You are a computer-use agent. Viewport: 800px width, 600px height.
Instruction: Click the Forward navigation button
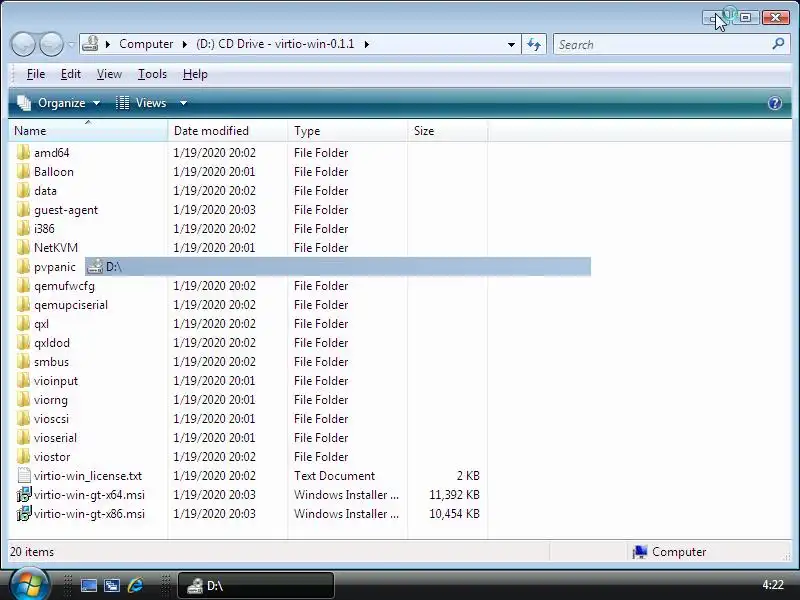51,44
